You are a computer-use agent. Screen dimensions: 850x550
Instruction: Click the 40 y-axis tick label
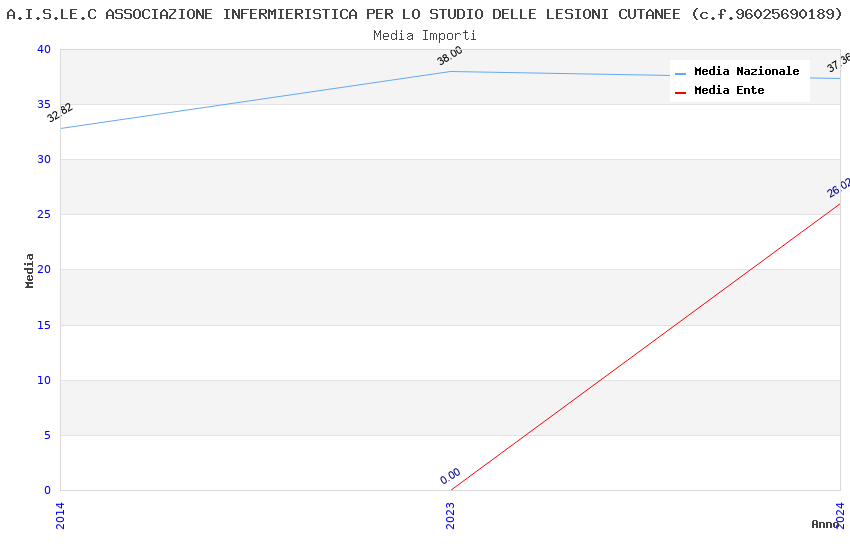(43, 50)
